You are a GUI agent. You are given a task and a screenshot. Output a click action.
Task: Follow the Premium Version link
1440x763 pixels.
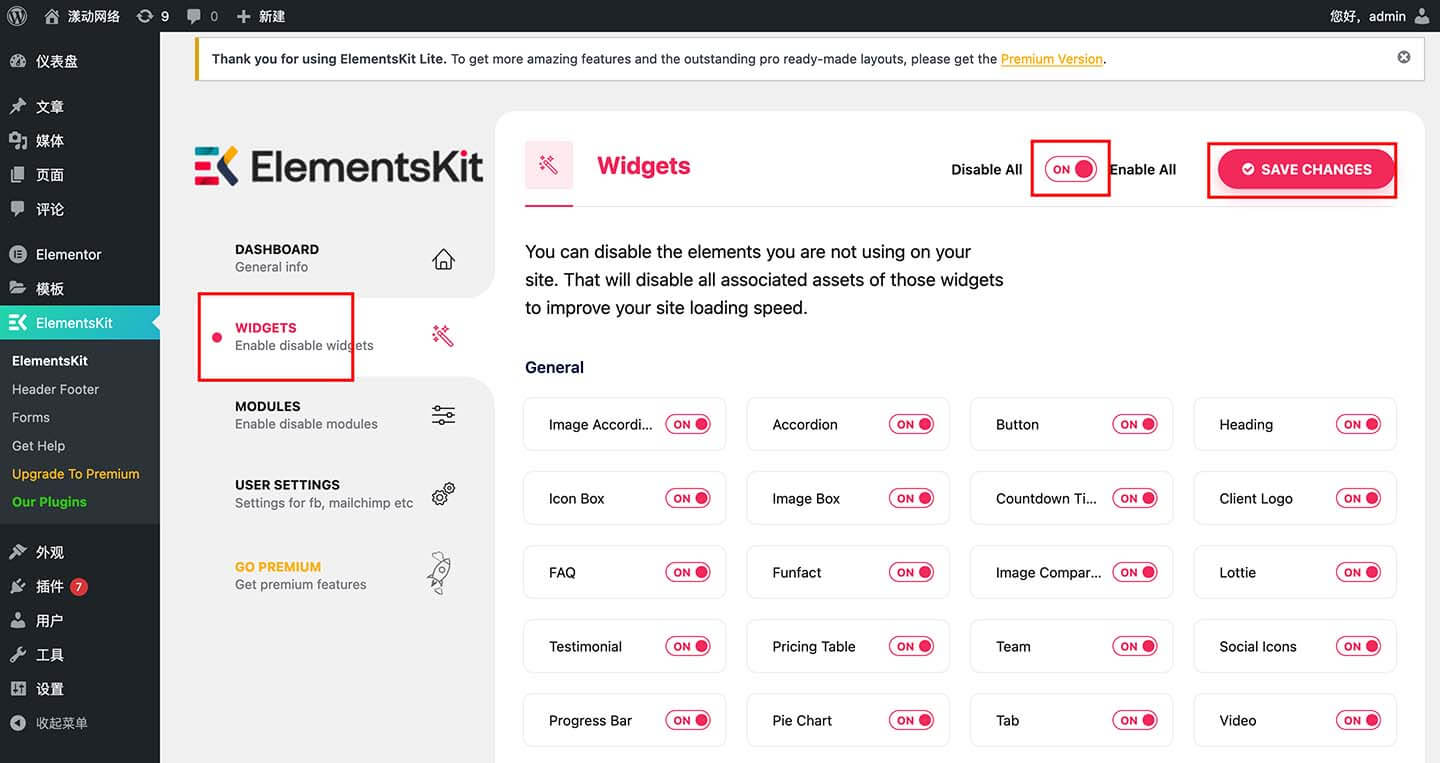(x=1051, y=59)
